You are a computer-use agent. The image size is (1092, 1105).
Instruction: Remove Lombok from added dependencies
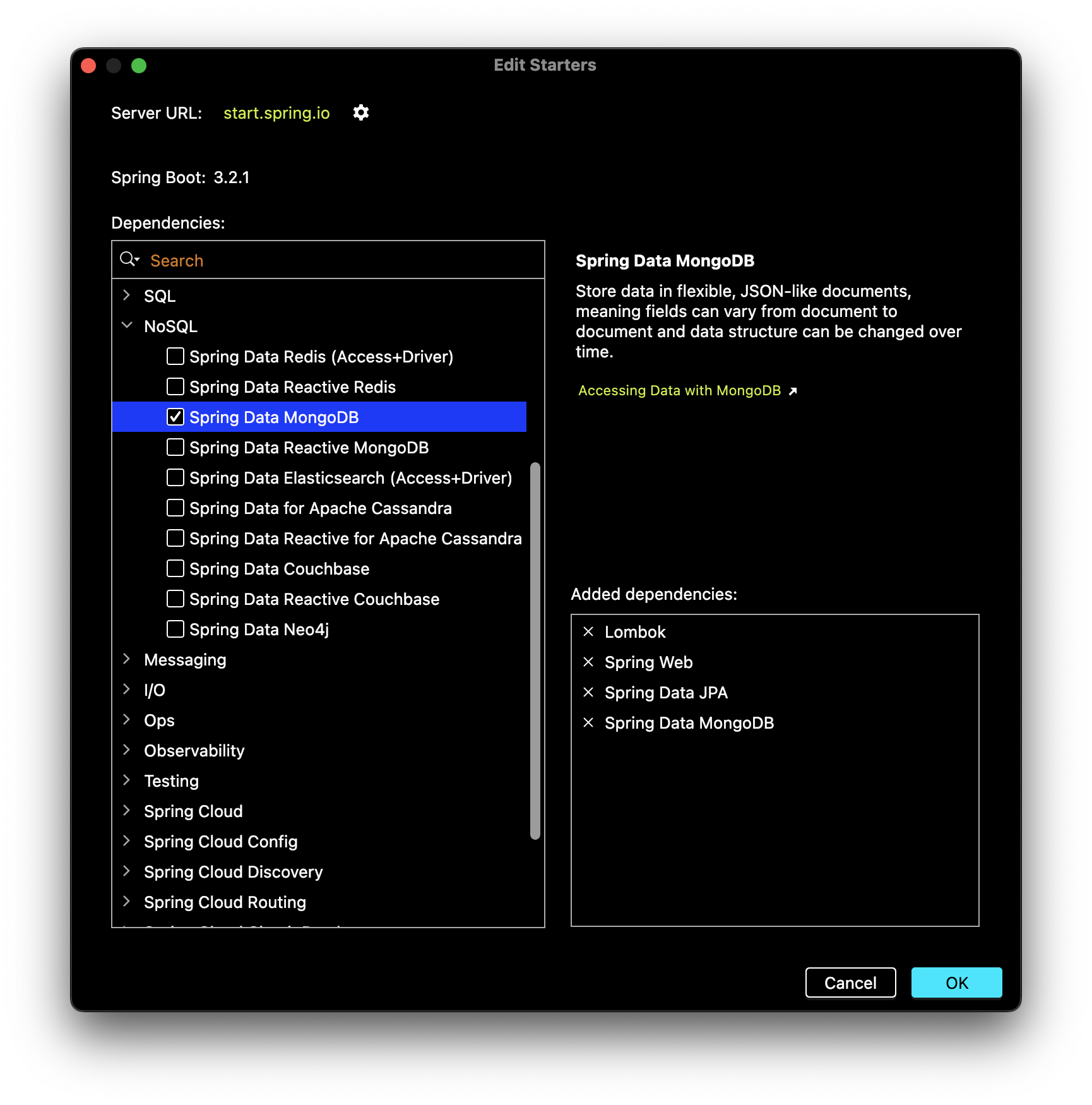point(588,631)
